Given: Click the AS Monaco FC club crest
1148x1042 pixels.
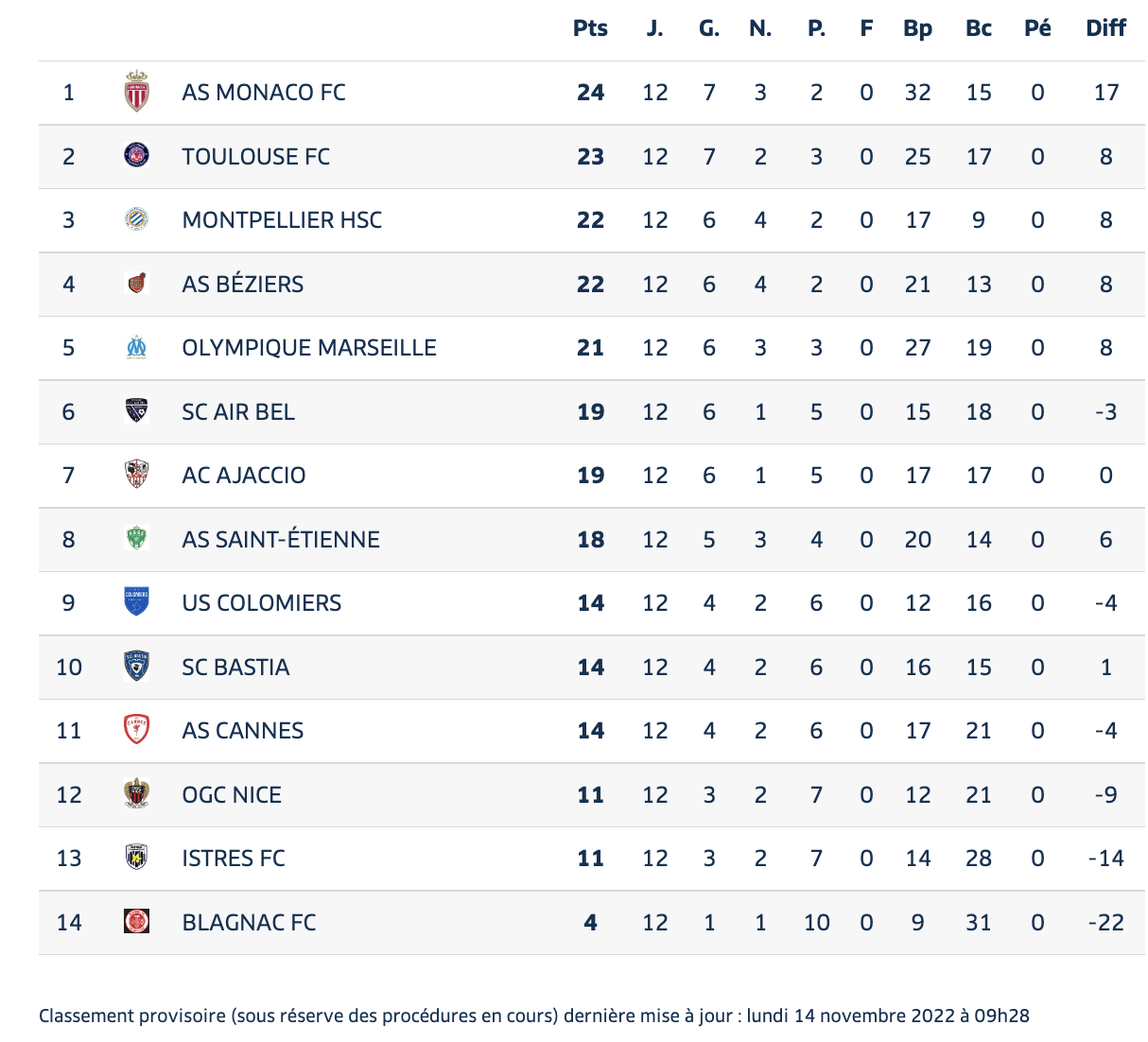Looking at the screenshot, I should pyautogui.click(x=137, y=92).
